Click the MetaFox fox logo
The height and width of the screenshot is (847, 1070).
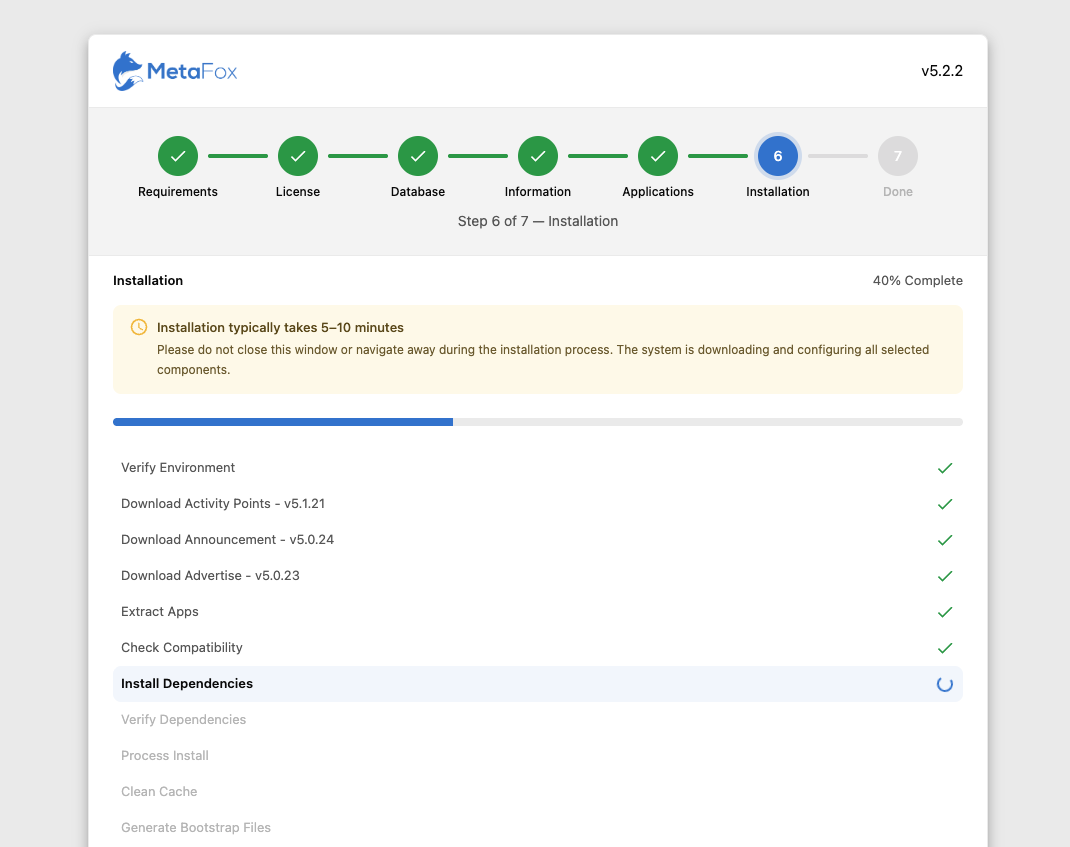128,71
